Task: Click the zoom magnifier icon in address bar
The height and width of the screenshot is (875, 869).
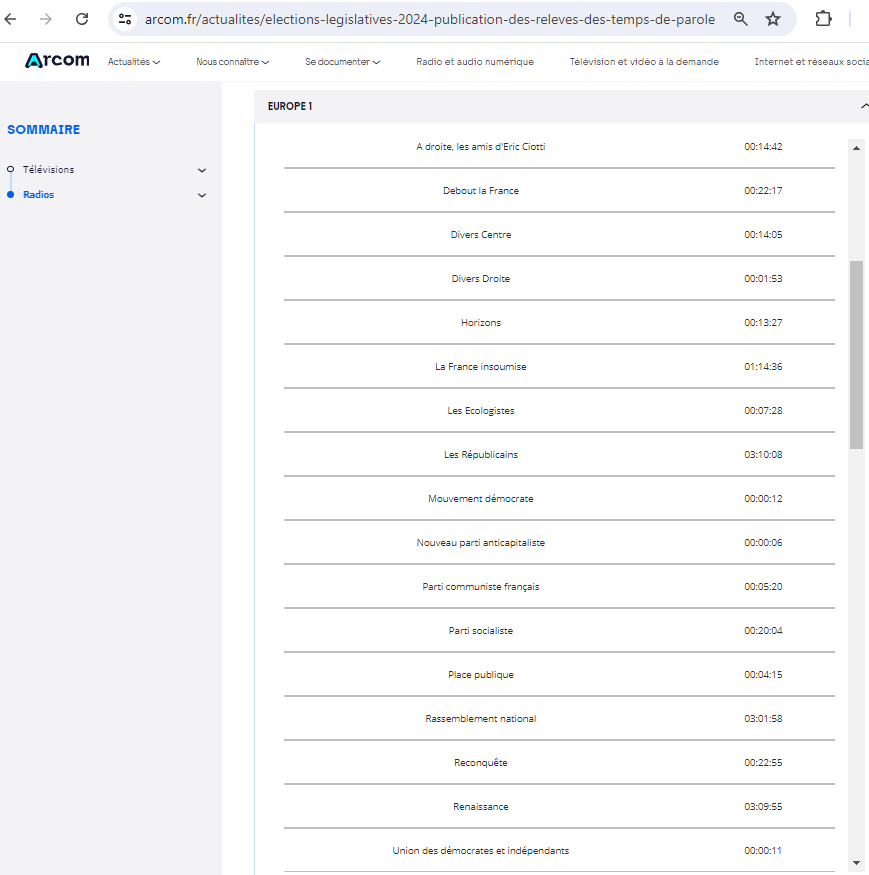Action: point(741,19)
